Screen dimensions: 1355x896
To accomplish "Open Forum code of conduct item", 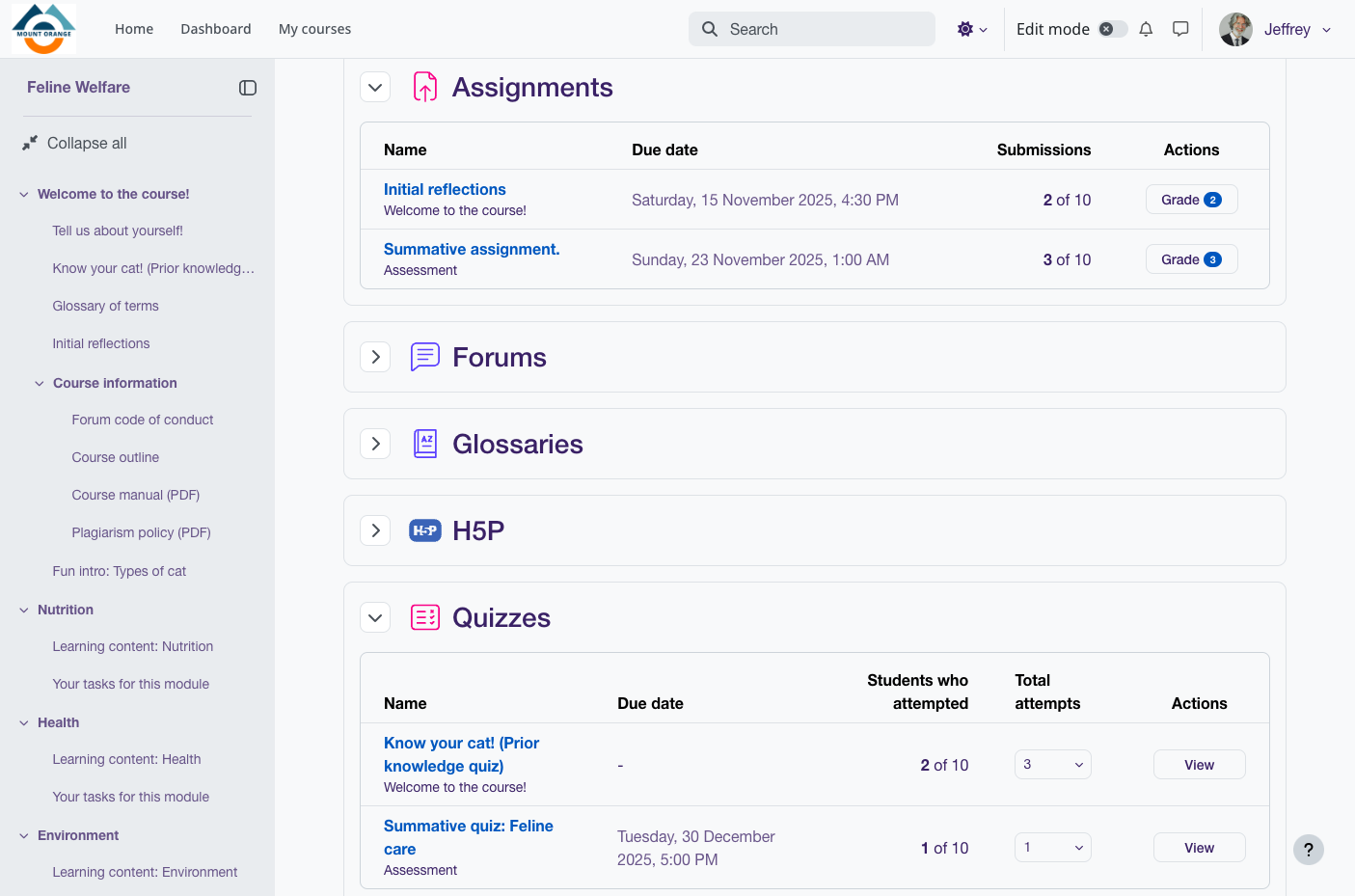I will pos(143,420).
